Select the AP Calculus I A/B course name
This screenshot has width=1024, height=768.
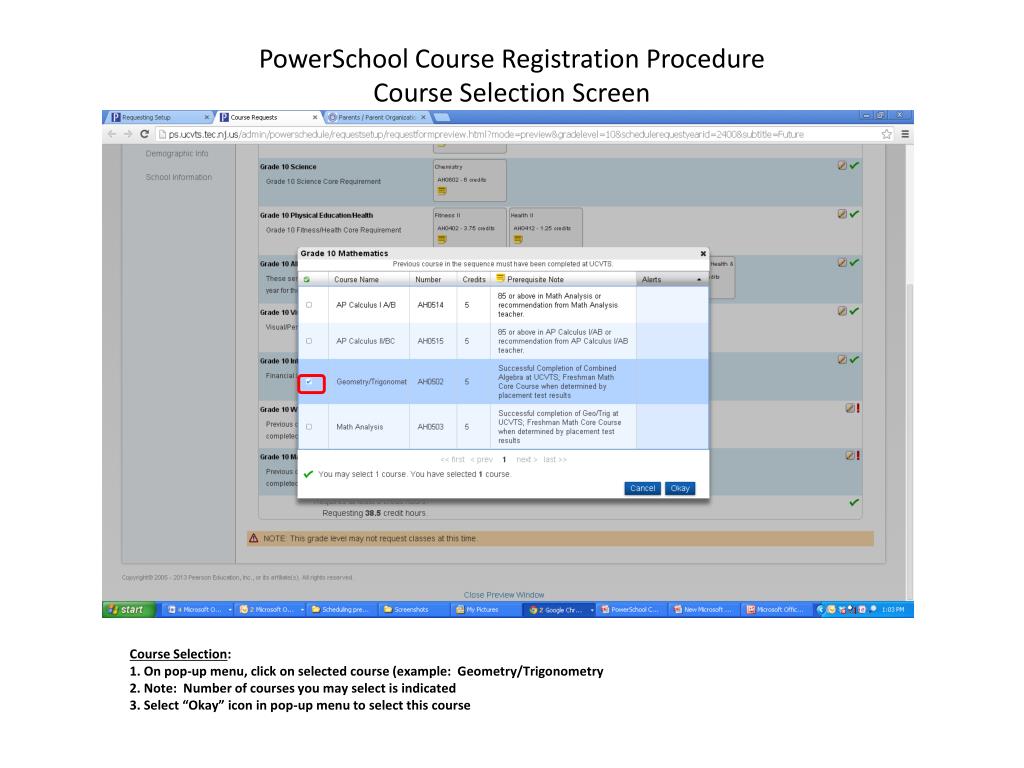[366, 305]
